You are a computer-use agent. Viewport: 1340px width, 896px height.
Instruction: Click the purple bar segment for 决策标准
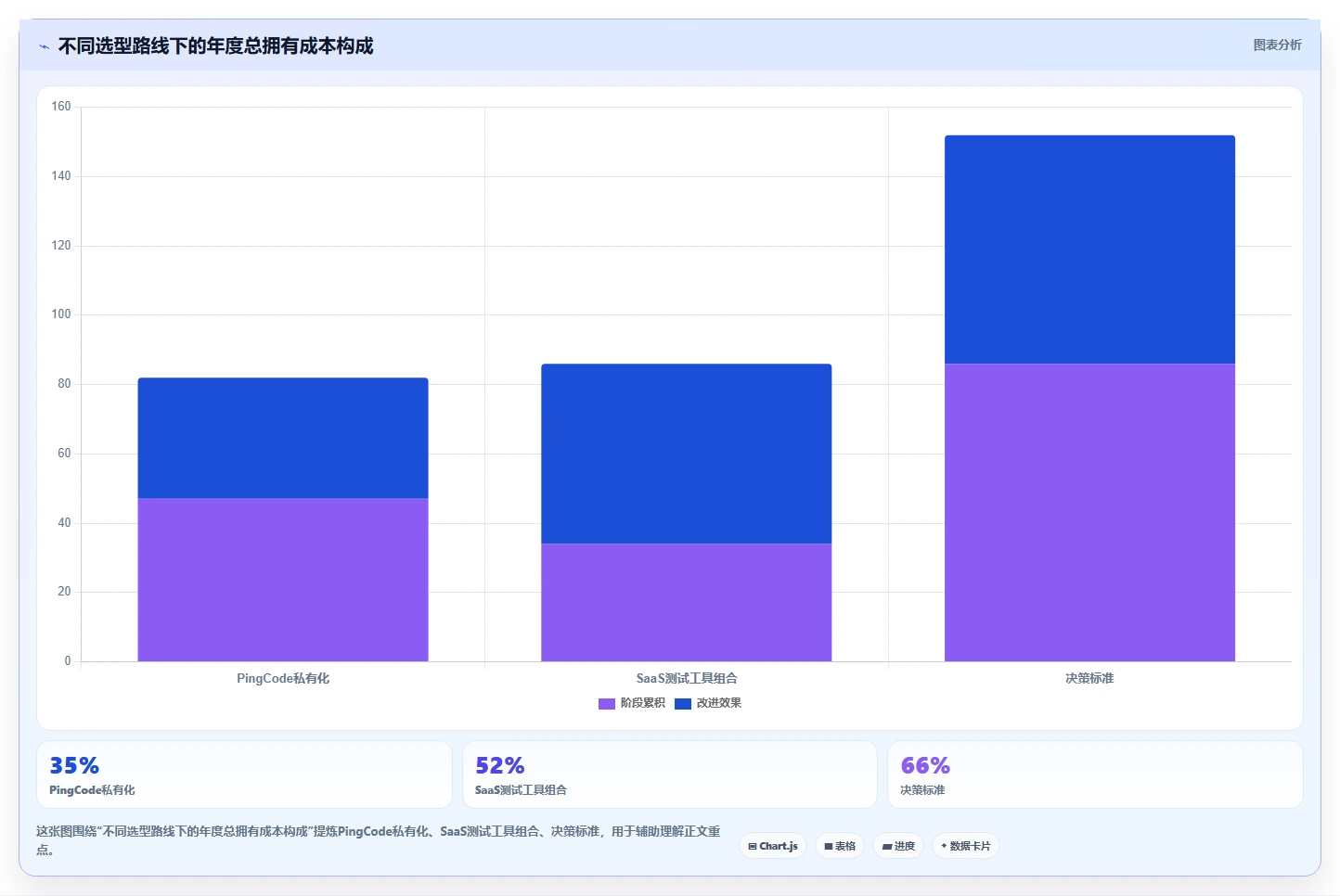(x=1089, y=512)
